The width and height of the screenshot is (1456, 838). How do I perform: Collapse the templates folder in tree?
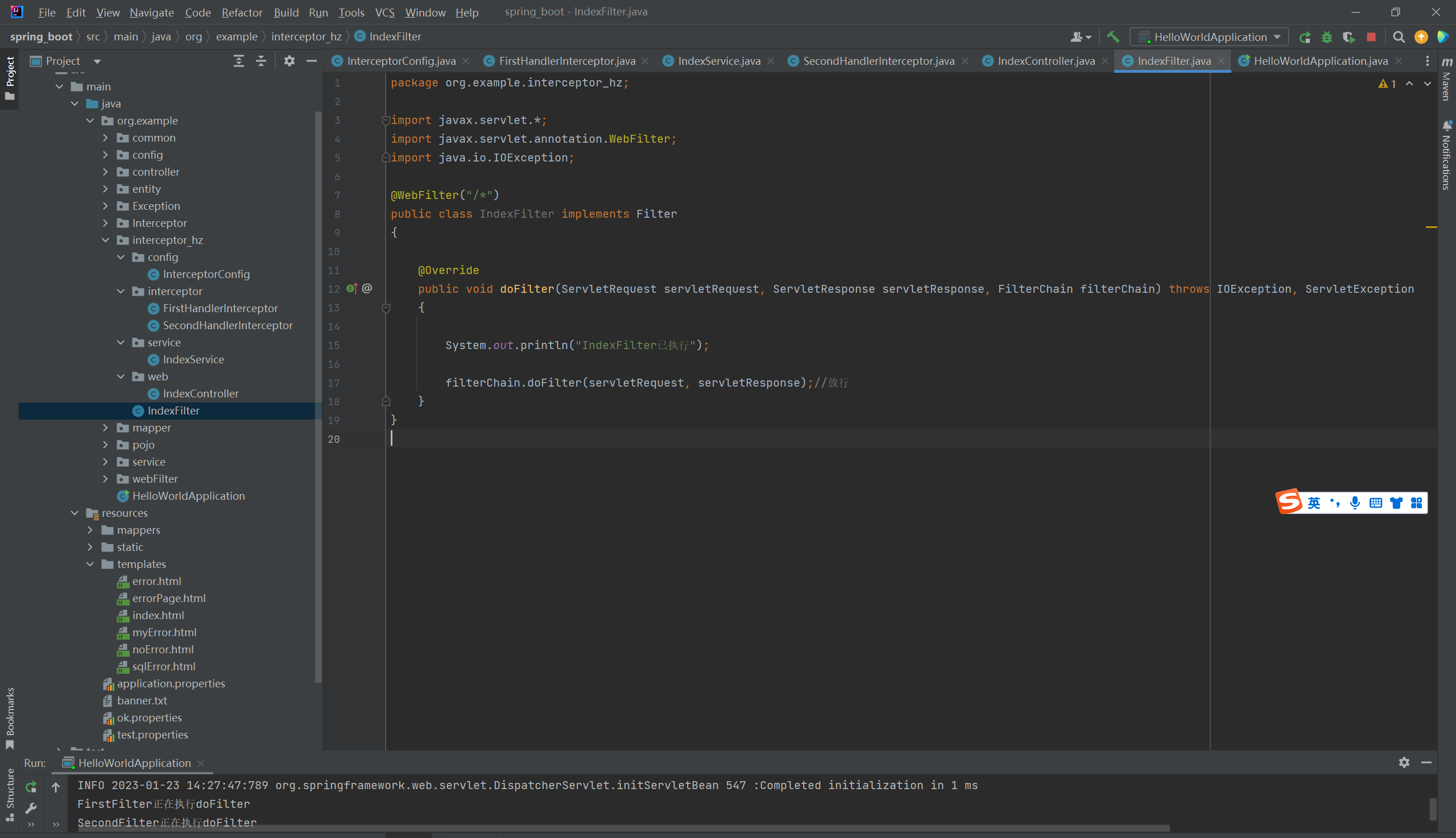90,564
